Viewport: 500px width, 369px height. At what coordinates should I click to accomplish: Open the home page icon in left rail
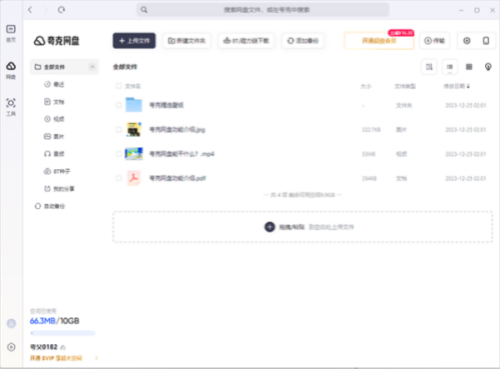point(11,29)
